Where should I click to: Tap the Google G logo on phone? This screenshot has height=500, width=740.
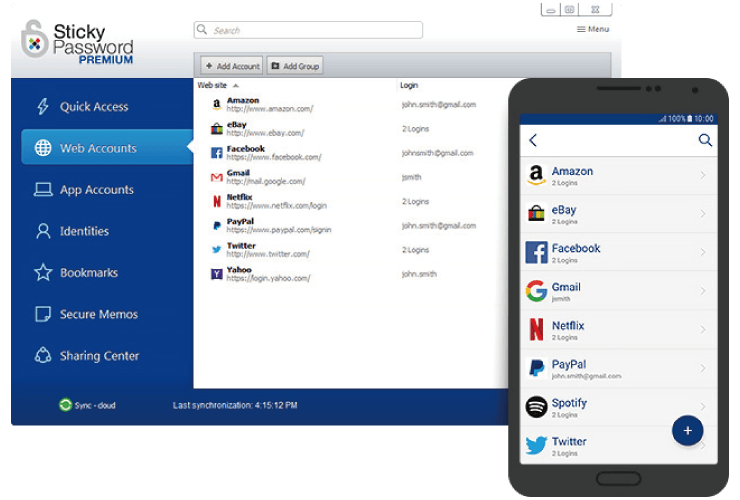pyautogui.click(x=537, y=291)
